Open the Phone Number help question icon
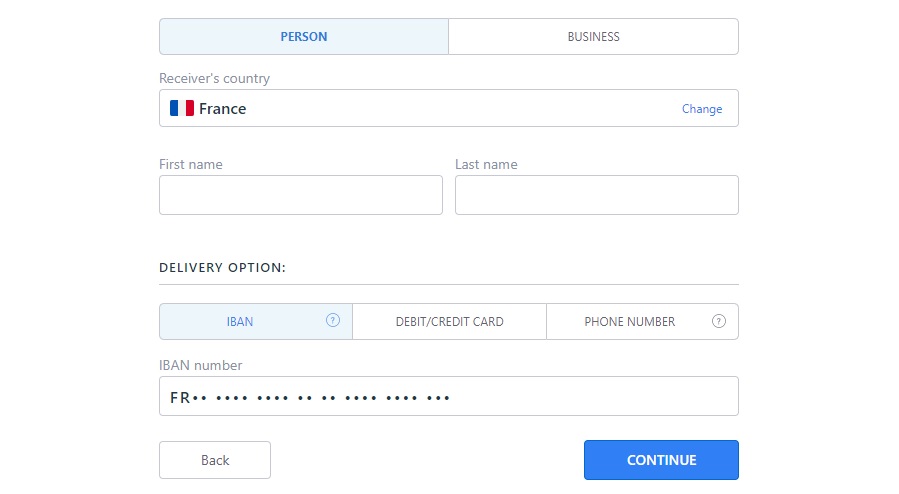Screen dimensions: 899x494 click(x=718, y=321)
